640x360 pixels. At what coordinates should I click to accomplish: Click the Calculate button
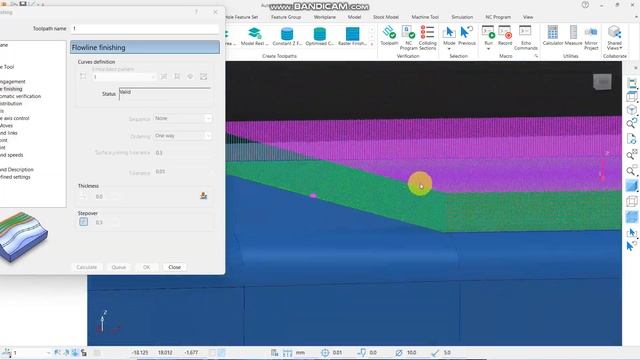point(87,267)
